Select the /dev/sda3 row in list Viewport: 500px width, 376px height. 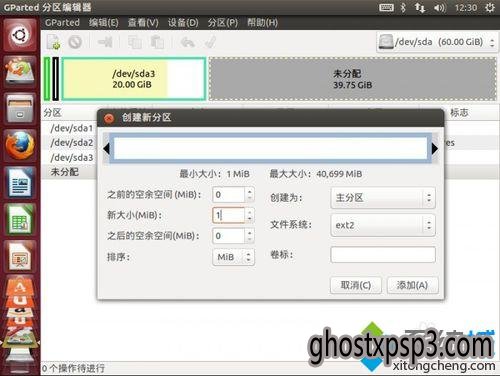(72, 157)
